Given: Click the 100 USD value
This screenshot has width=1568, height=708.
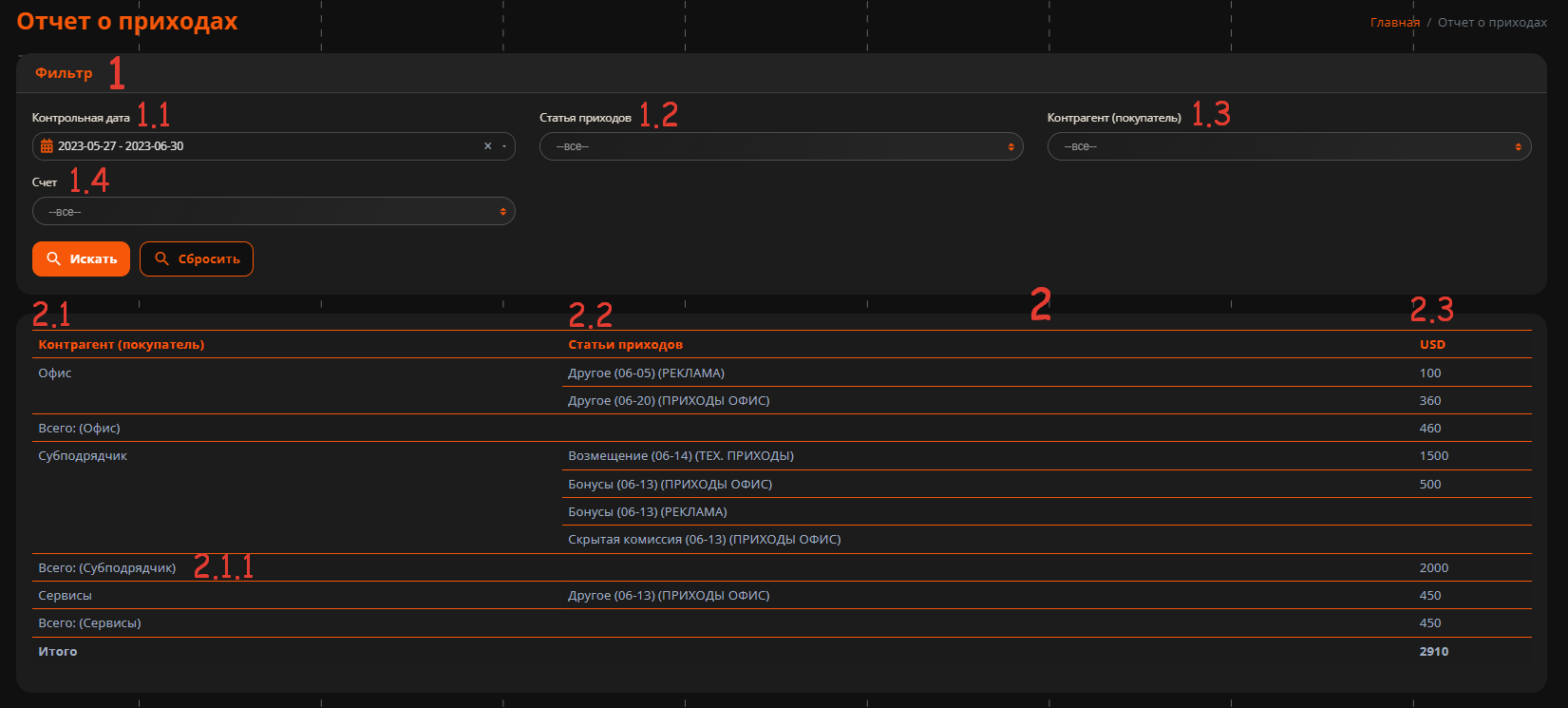Looking at the screenshot, I should [x=1430, y=373].
